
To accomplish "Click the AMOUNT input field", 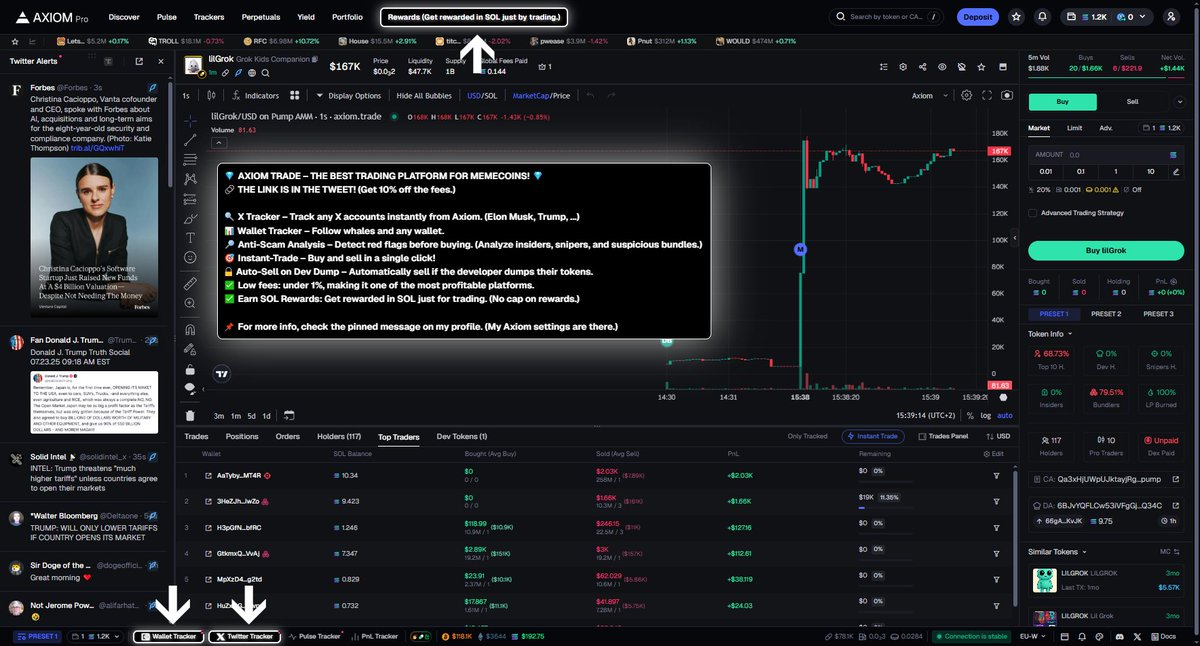I will click(x=1106, y=155).
